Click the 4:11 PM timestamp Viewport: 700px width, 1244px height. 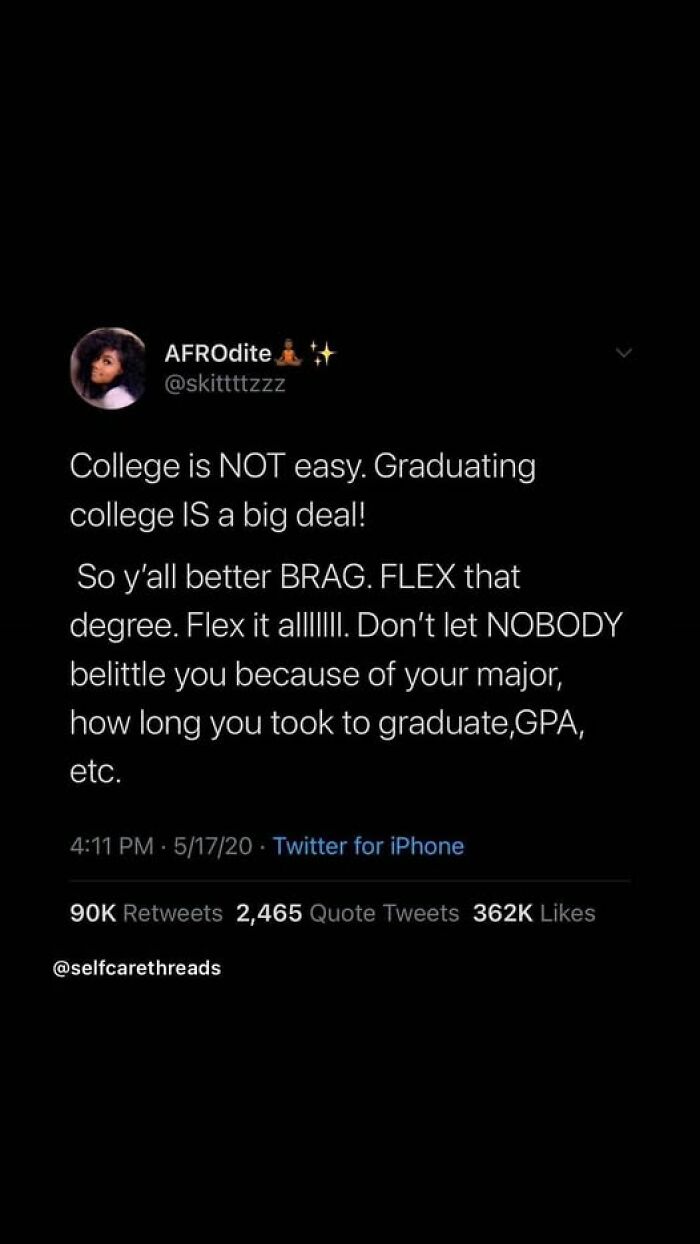pyautogui.click(x=103, y=846)
